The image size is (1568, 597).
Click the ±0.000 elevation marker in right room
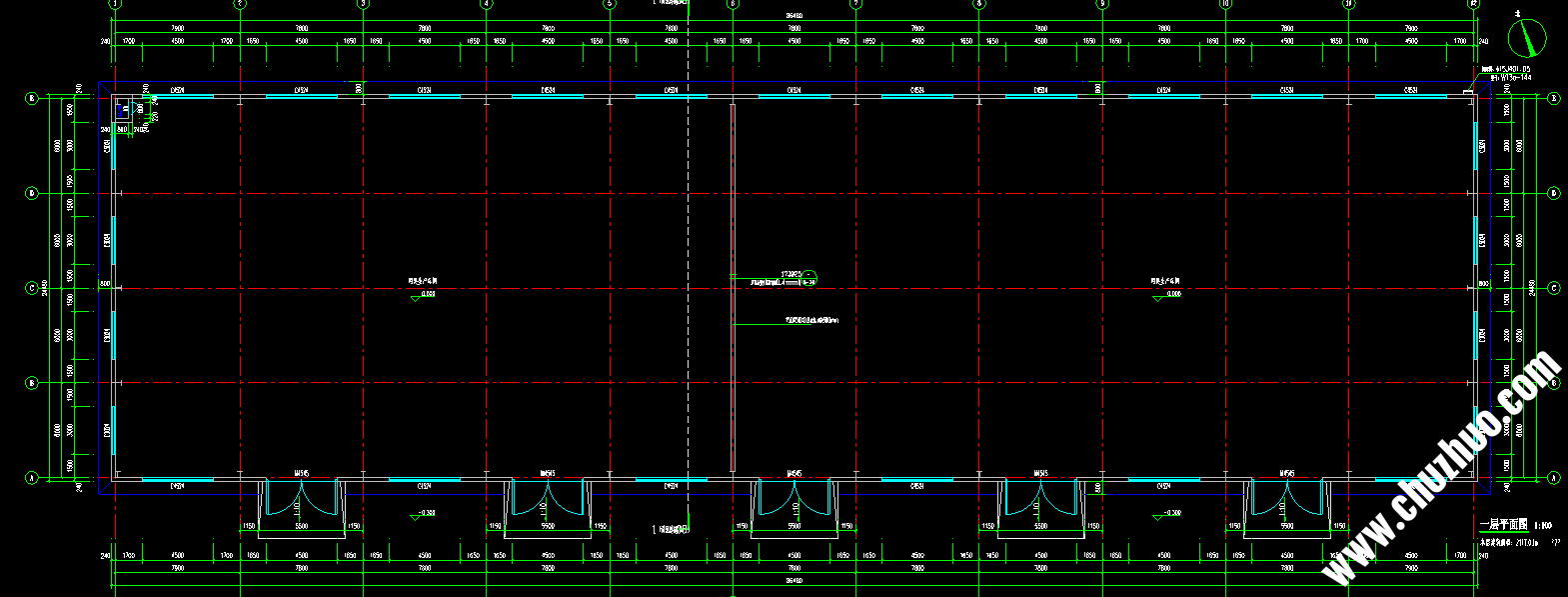pyautogui.click(x=1166, y=294)
